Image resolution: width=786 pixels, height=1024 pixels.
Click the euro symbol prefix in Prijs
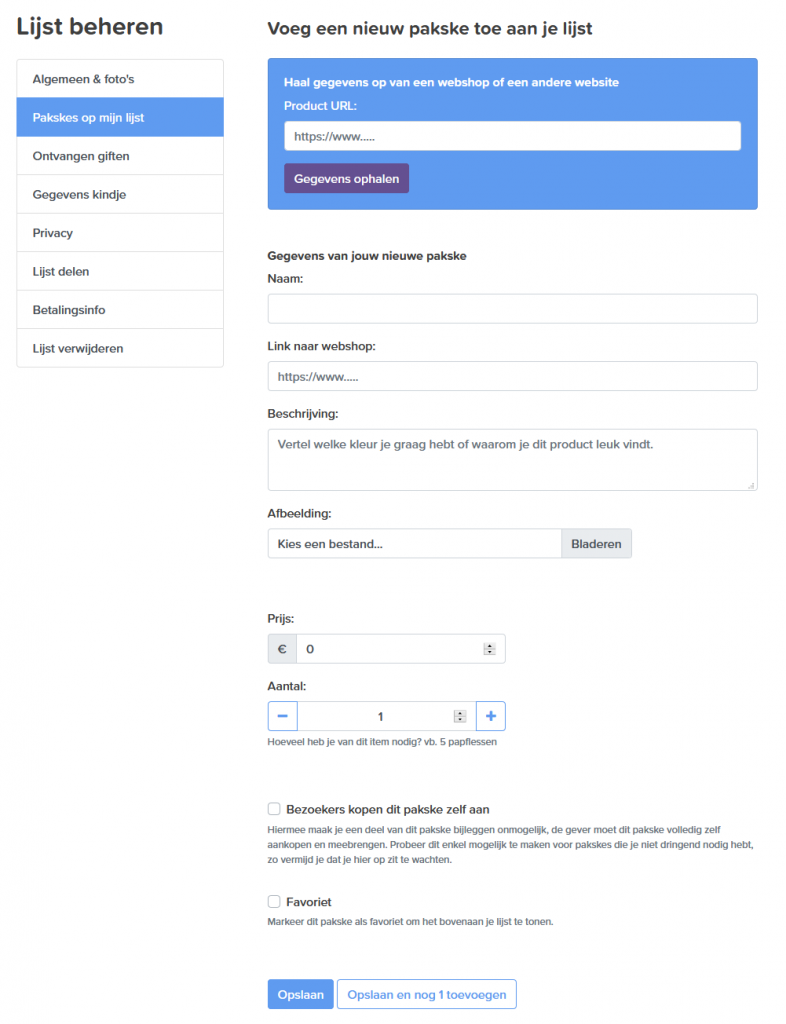[282, 649]
